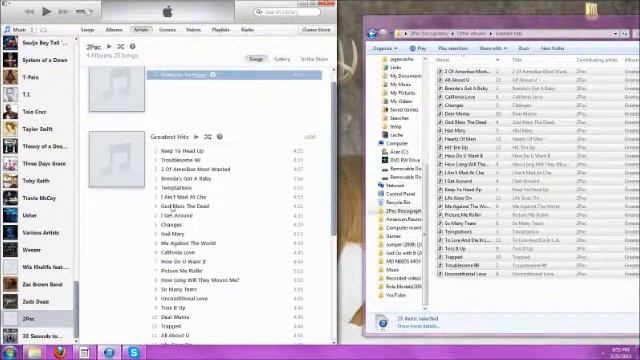Play all 2Pac songs via header play icon
Viewport: 640px width, 360px height.
(x=109, y=47)
